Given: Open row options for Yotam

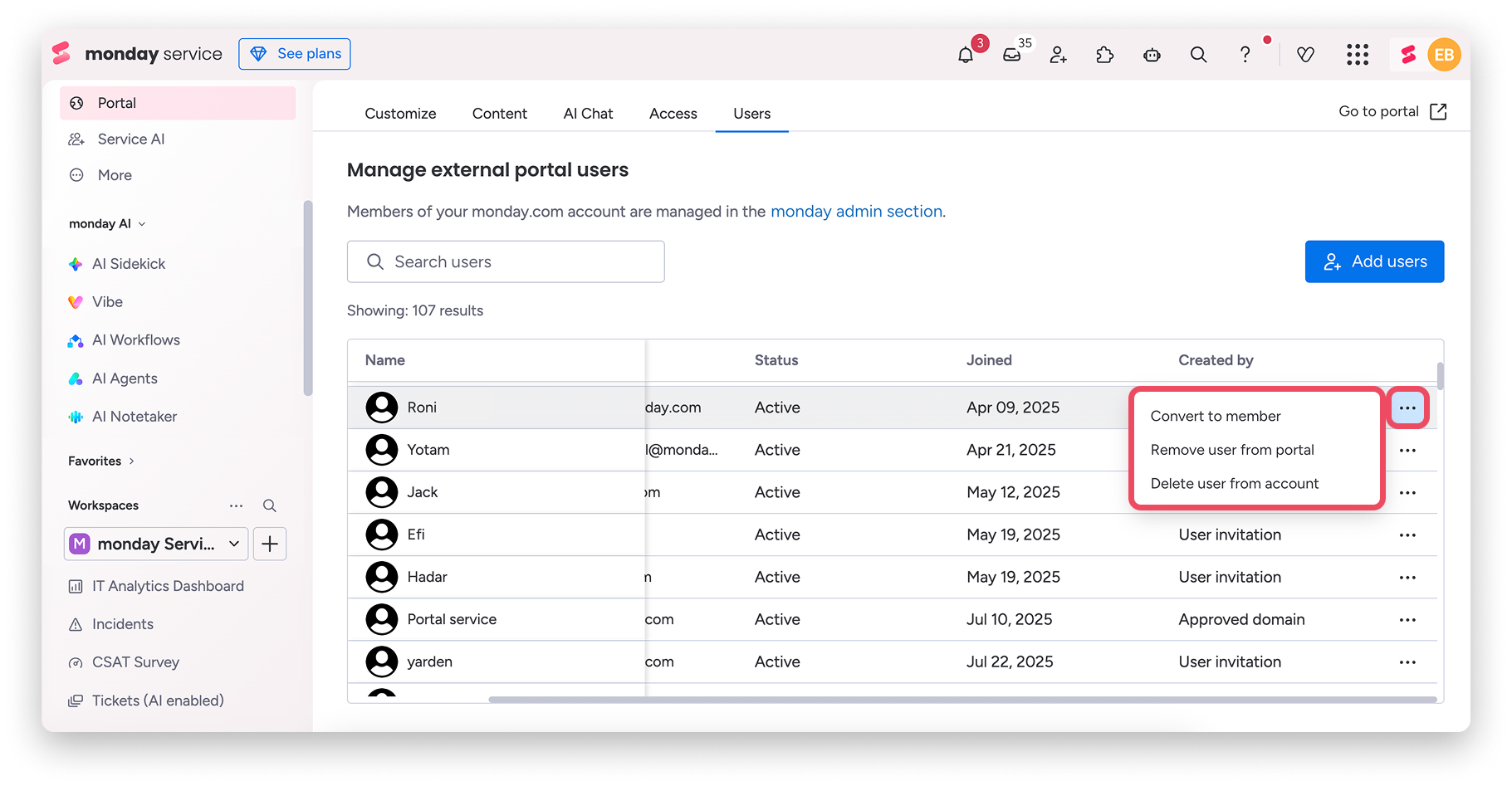Looking at the screenshot, I should pos(1407,450).
